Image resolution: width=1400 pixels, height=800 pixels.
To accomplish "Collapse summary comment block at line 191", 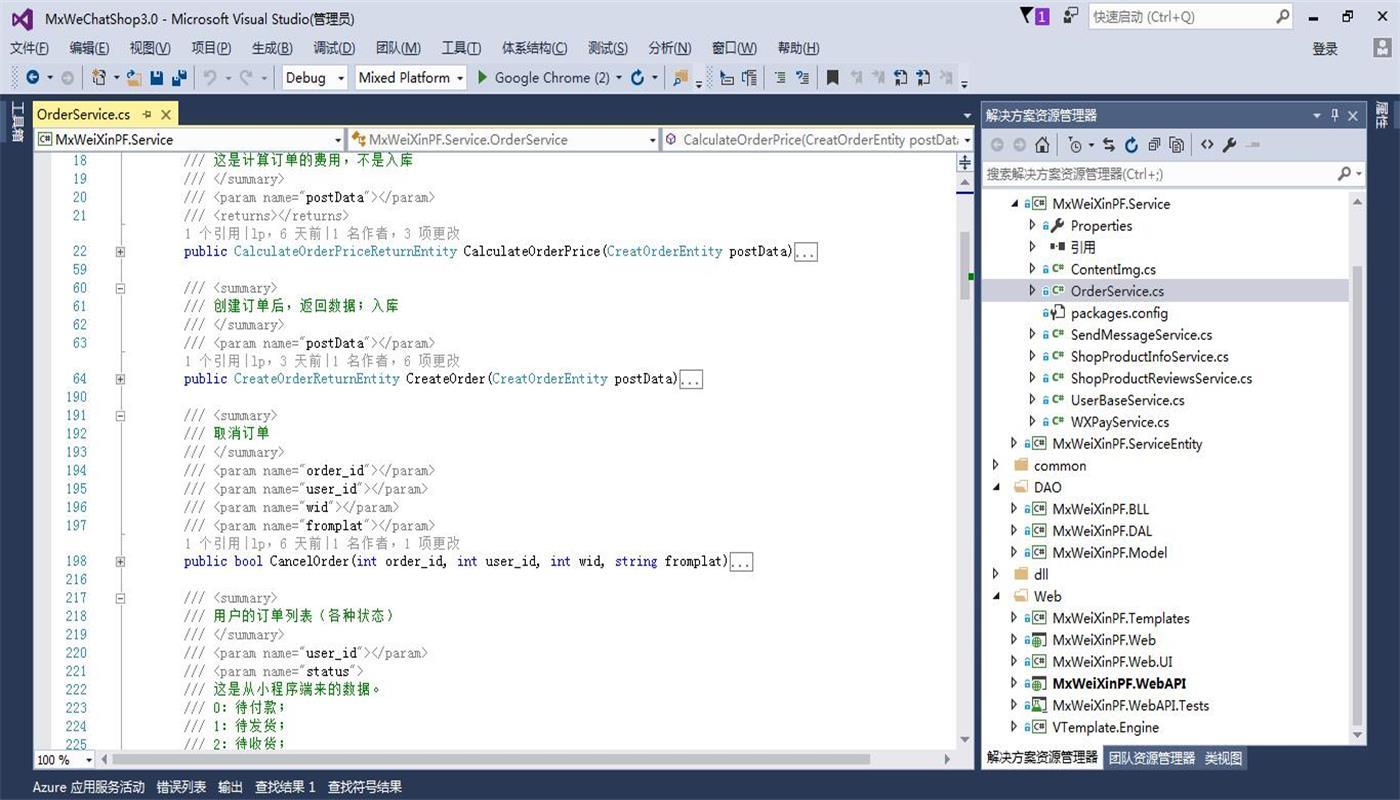I will click(120, 416).
